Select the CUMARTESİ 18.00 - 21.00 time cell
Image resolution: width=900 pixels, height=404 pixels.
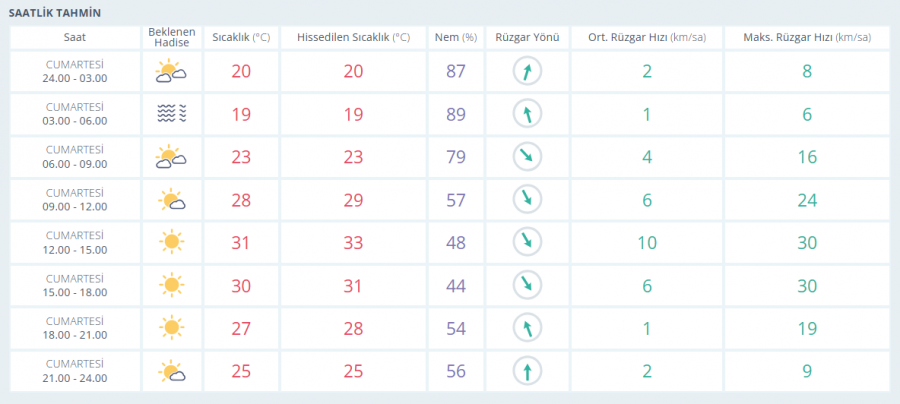pos(75,328)
